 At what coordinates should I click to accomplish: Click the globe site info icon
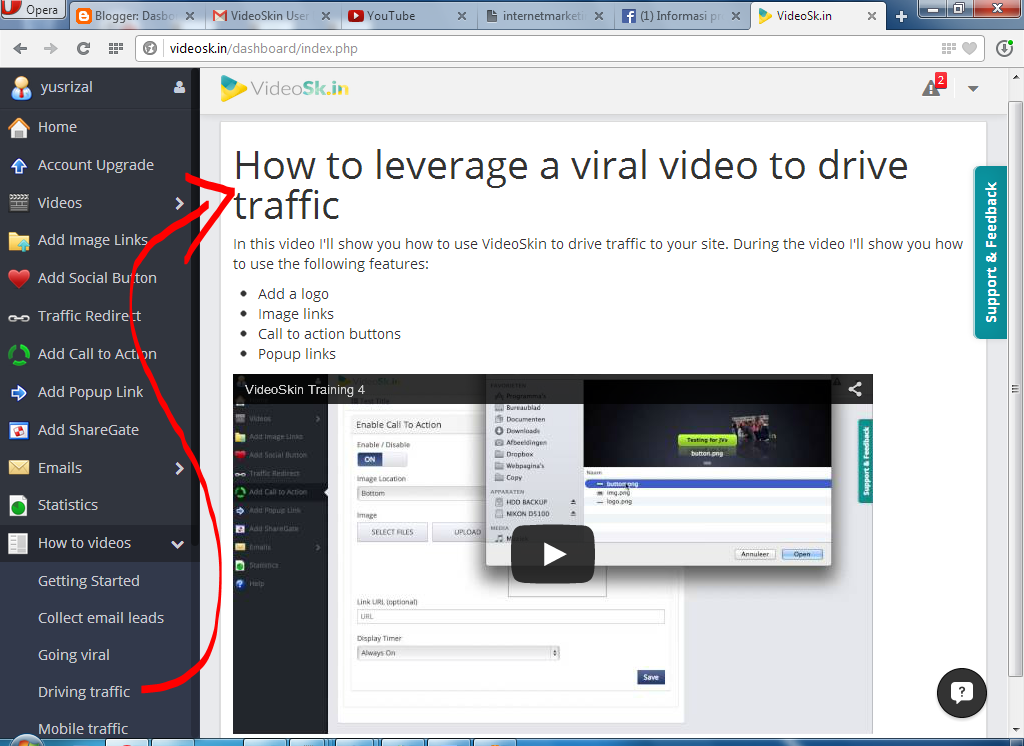[150, 48]
